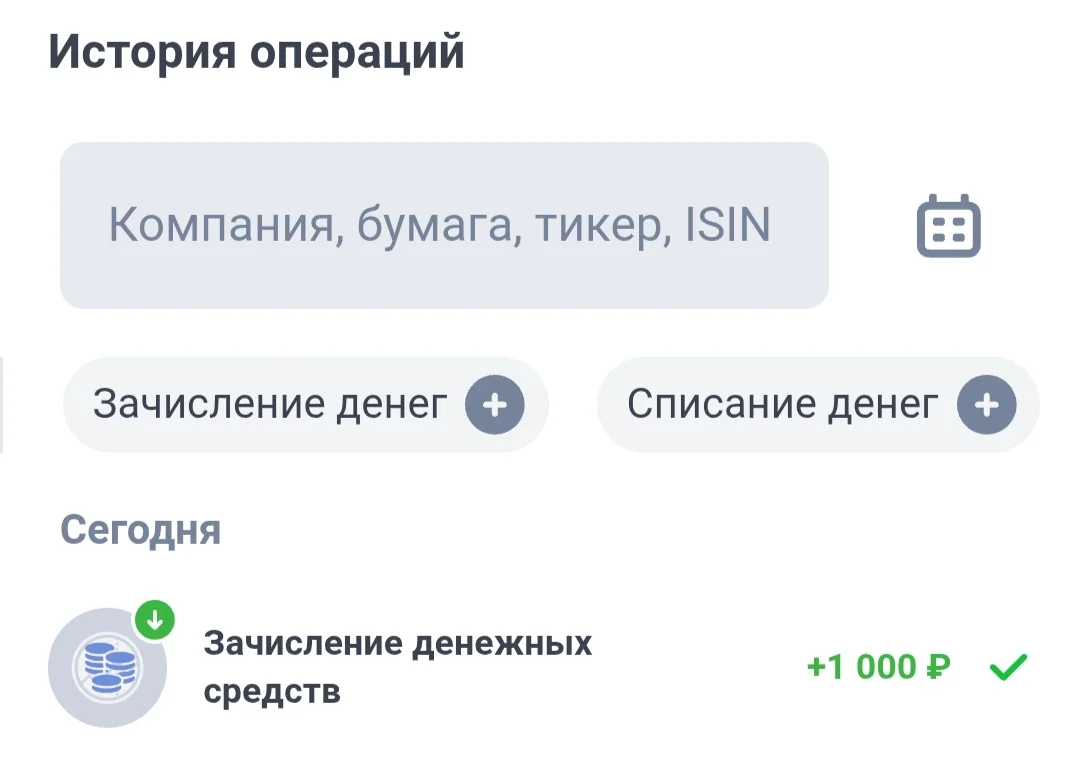Image resolution: width=1080 pixels, height=767 pixels.
Task: Click the green checkmark status icon
Action: point(1008,667)
